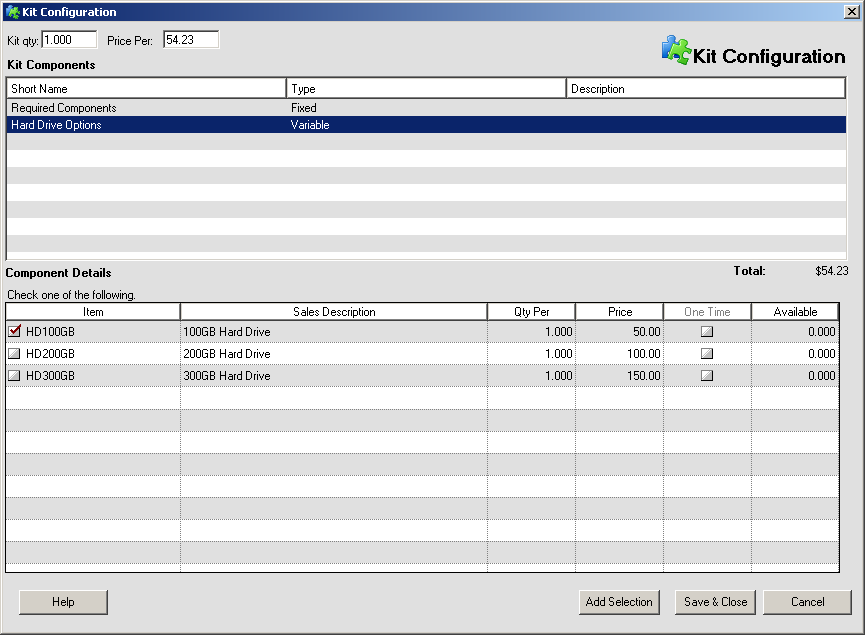Click the puzzle icon in title bar
This screenshot has width=865, height=635.
point(12,12)
